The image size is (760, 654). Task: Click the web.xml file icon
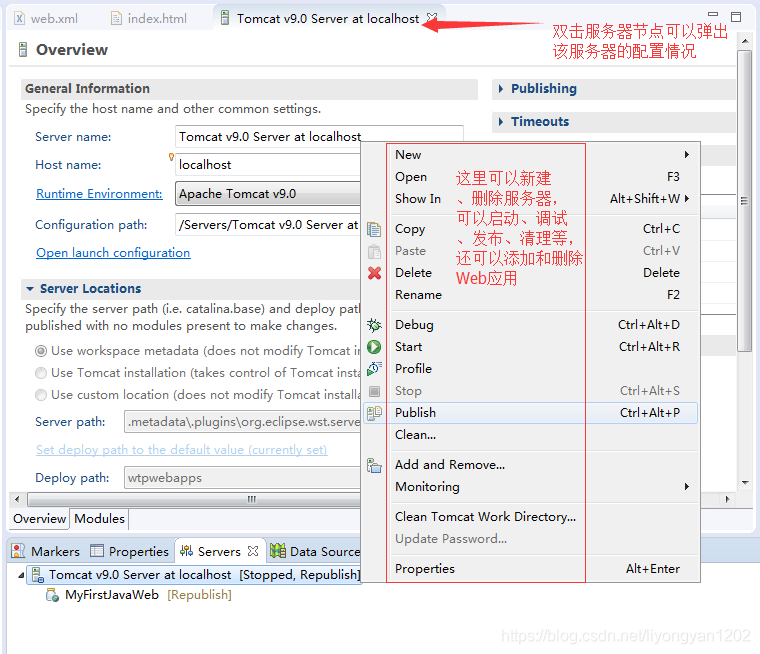click(19, 18)
